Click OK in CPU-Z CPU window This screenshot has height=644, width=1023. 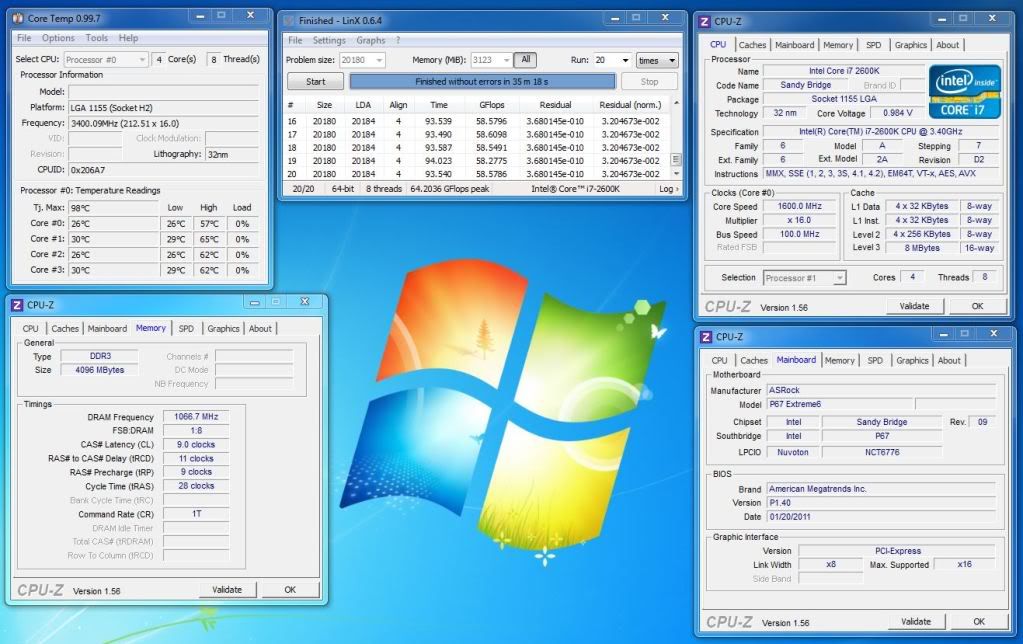(977, 306)
